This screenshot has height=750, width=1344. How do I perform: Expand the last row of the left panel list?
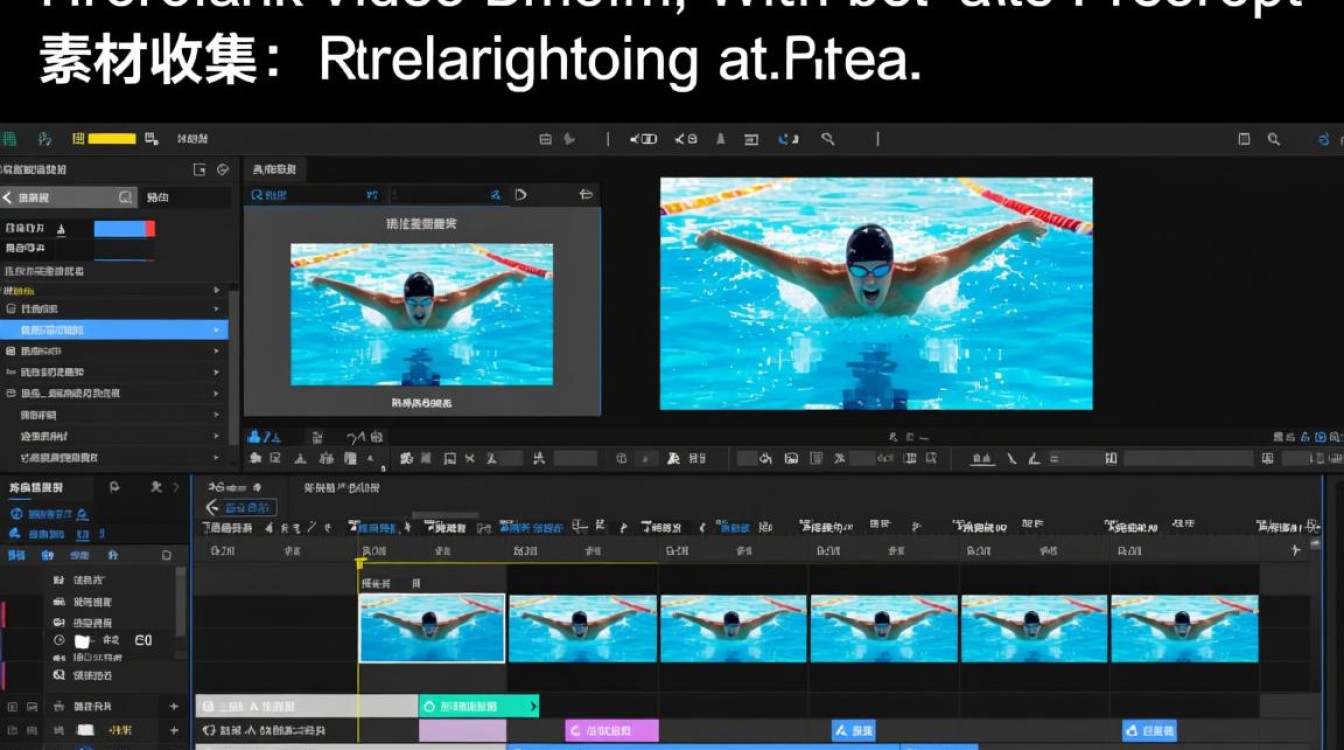click(216, 457)
